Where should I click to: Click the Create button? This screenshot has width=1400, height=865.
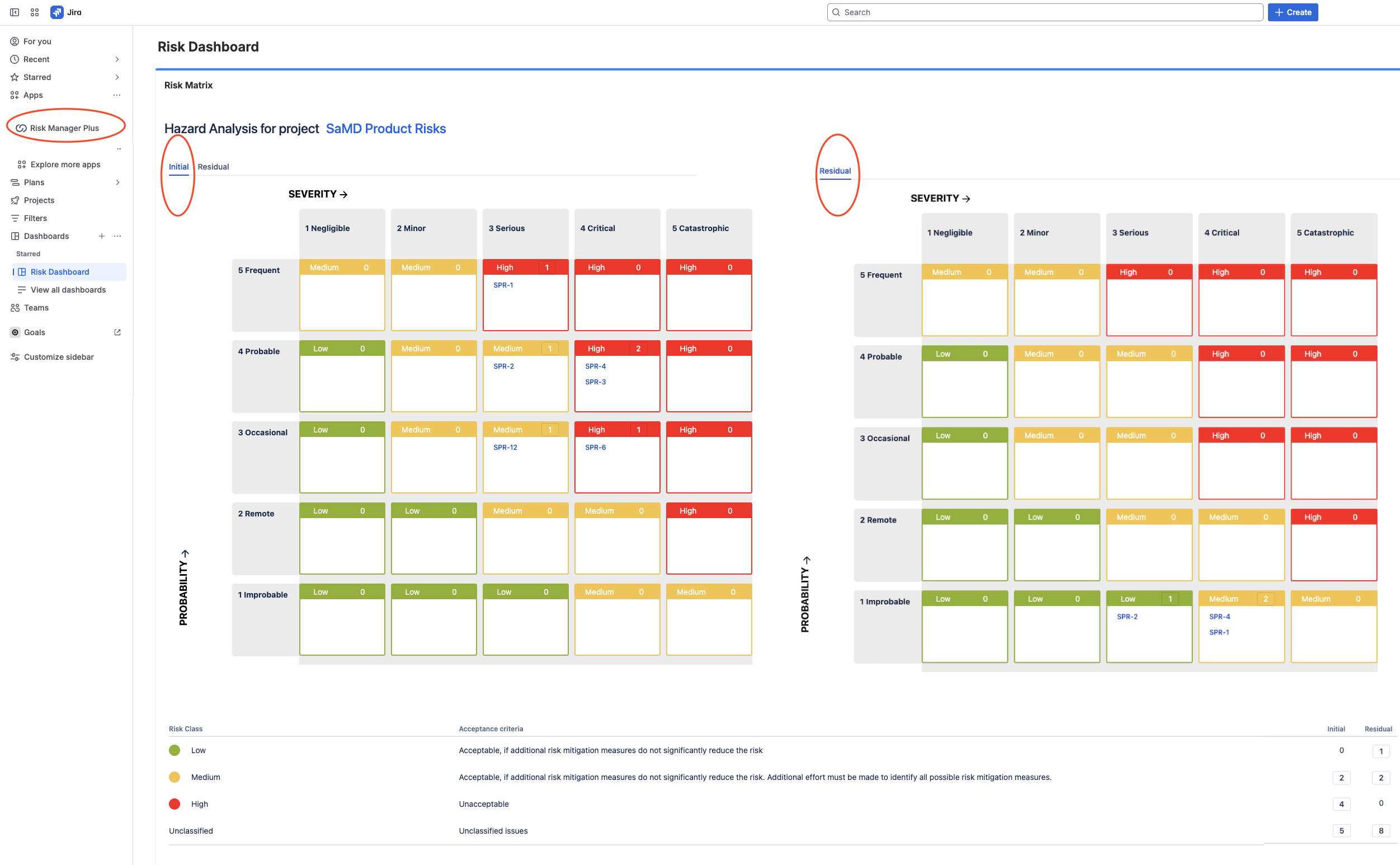1293,12
